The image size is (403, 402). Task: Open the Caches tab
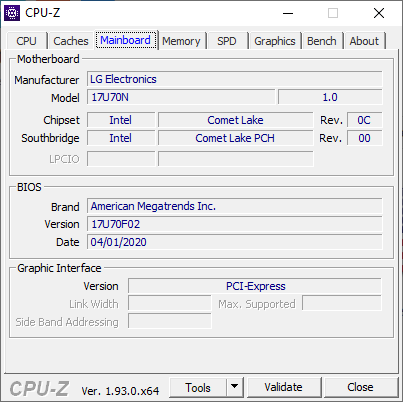(x=71, y=41)
